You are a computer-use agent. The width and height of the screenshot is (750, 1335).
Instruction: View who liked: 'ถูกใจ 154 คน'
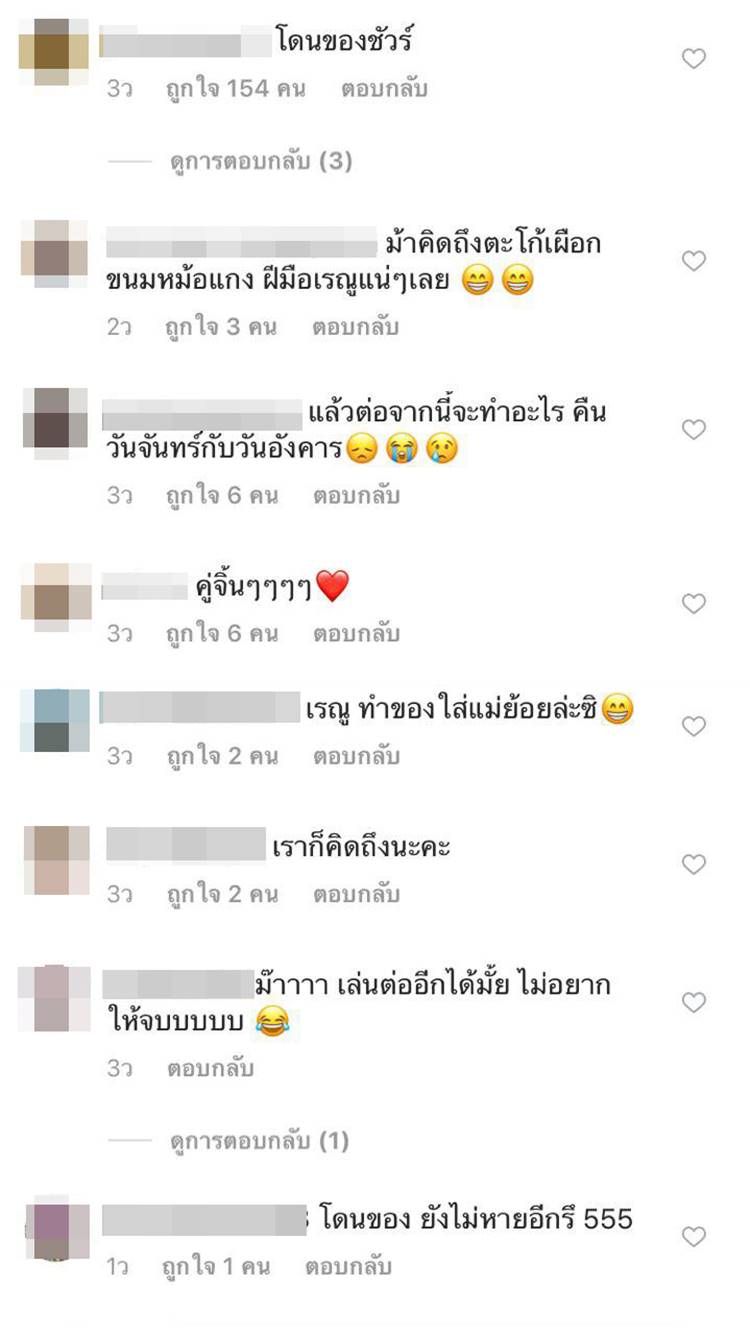point(235,89)
